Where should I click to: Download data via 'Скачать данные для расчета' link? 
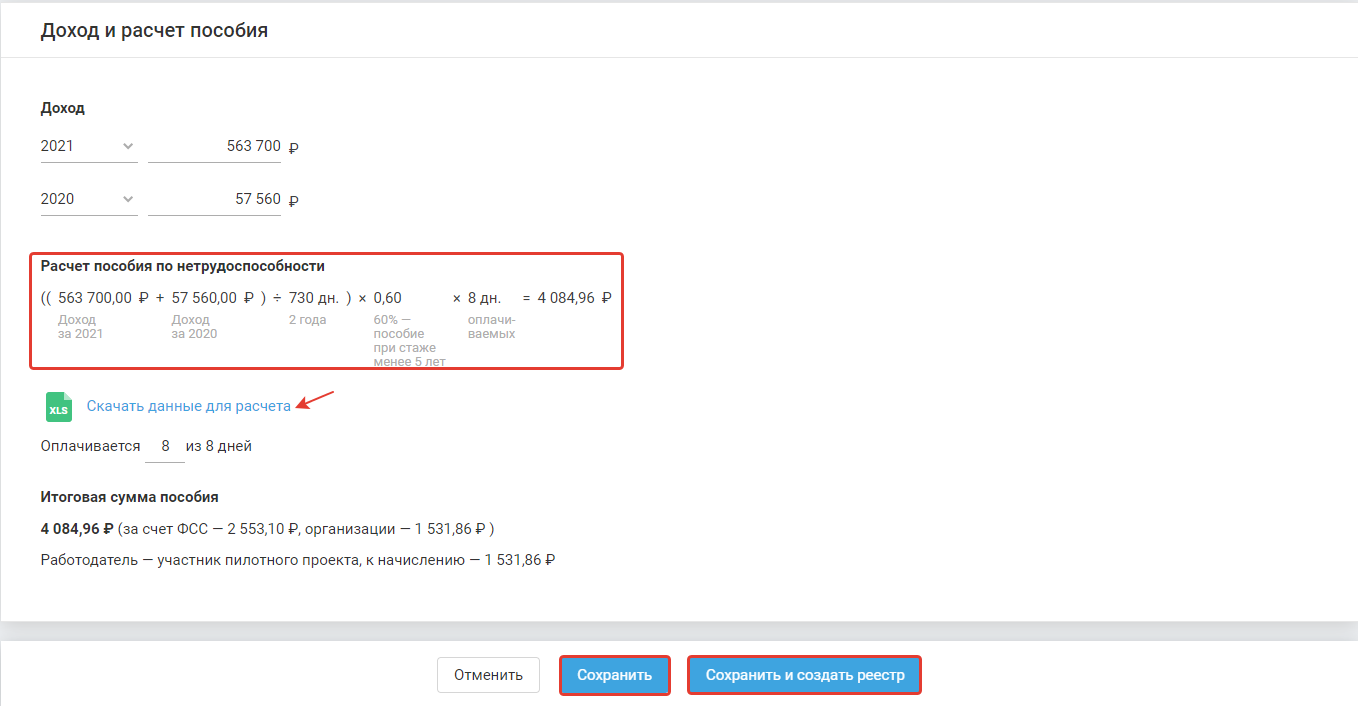click(189, 406)
